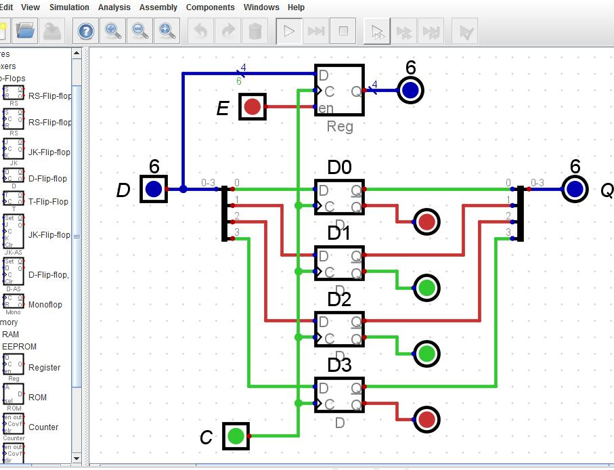This screenshot has height=470, width=614.
Task: Click the help question mark icon
Action: 86,31
